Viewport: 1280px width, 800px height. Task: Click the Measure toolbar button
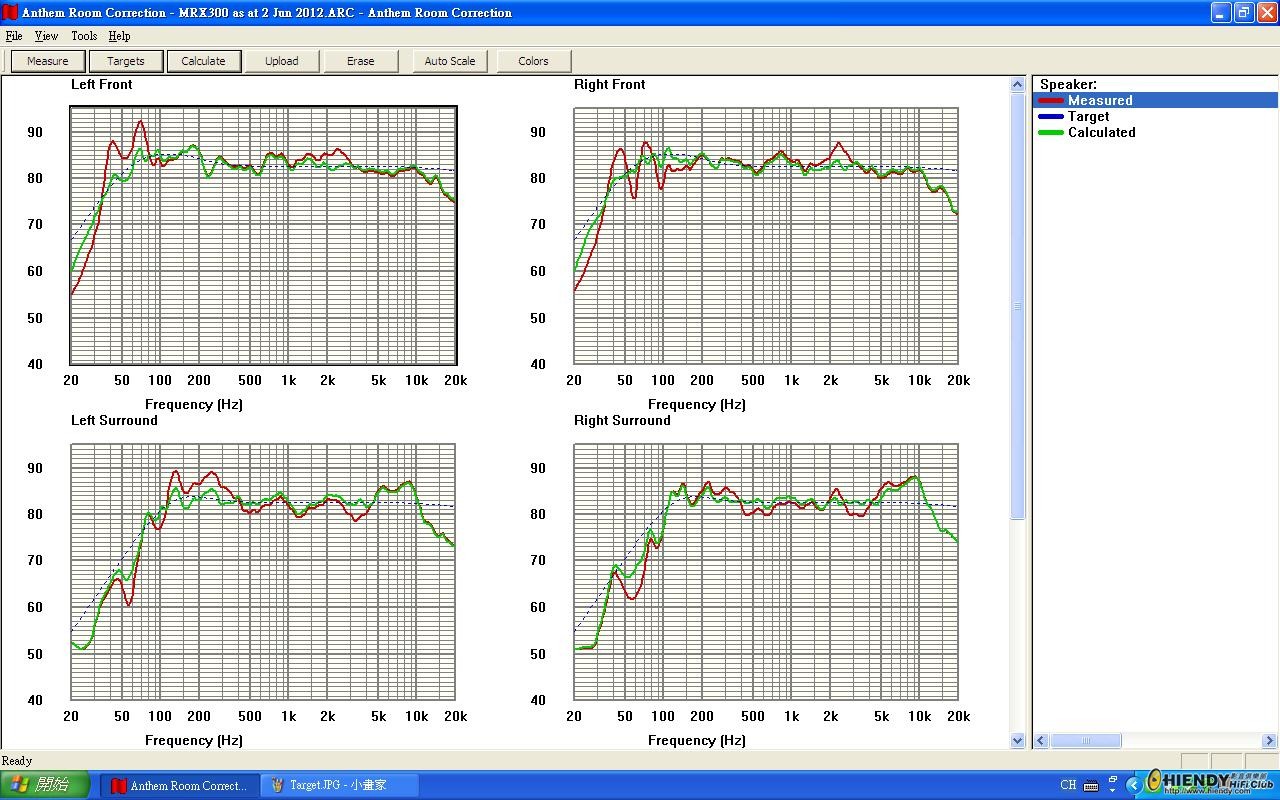(x=48, y=61)
